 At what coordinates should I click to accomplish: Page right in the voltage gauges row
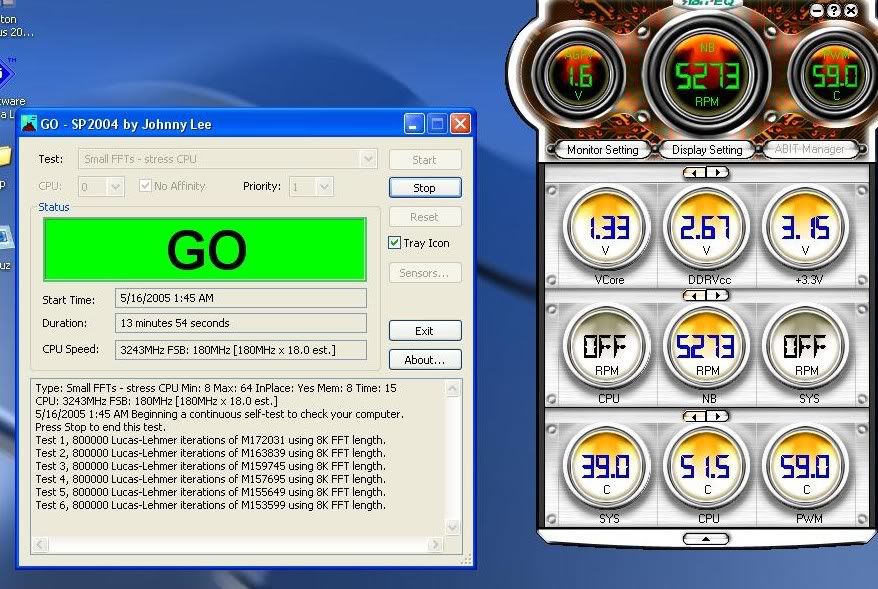click(717, 172)
